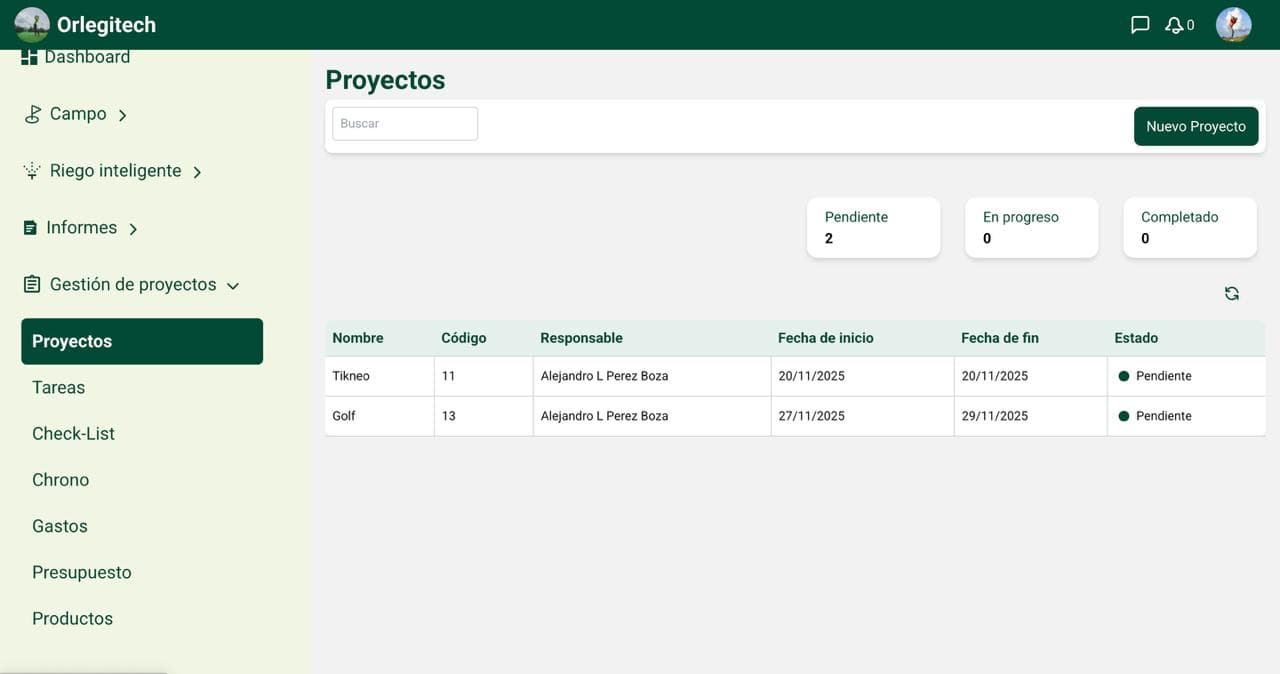
Task: Click the Riego inteligente sprinkler icon
Action: pyautogui.click(x=31, y=170)
